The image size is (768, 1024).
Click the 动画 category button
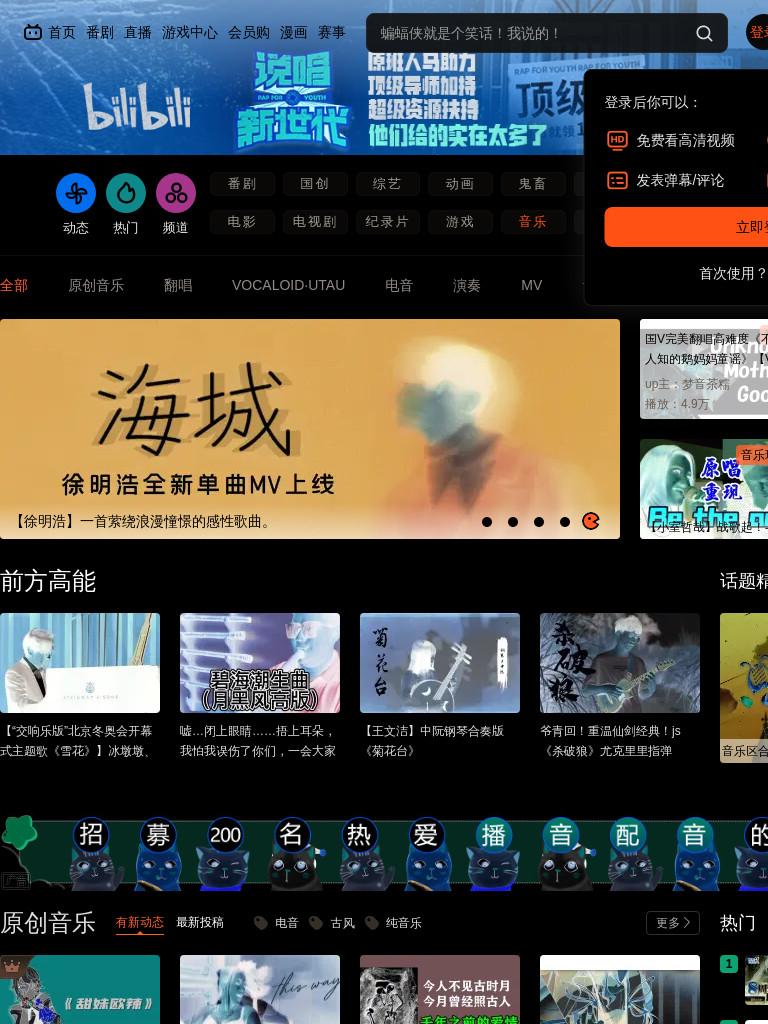pos(460,184)
